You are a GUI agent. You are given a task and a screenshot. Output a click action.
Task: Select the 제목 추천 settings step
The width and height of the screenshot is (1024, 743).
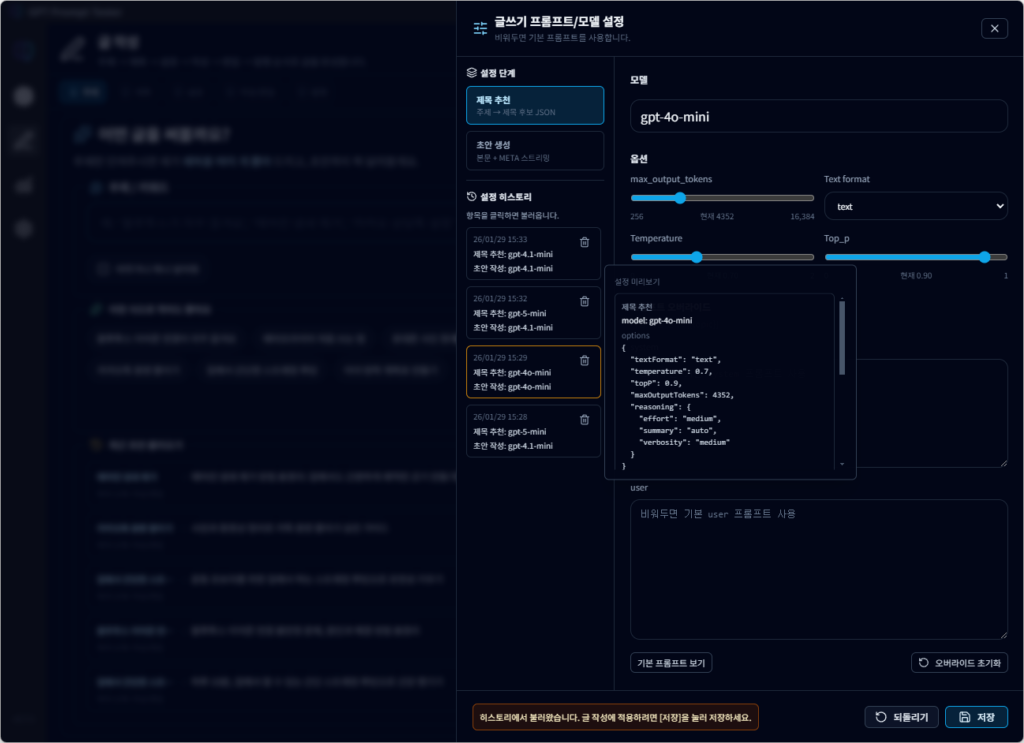click(534, 105)
